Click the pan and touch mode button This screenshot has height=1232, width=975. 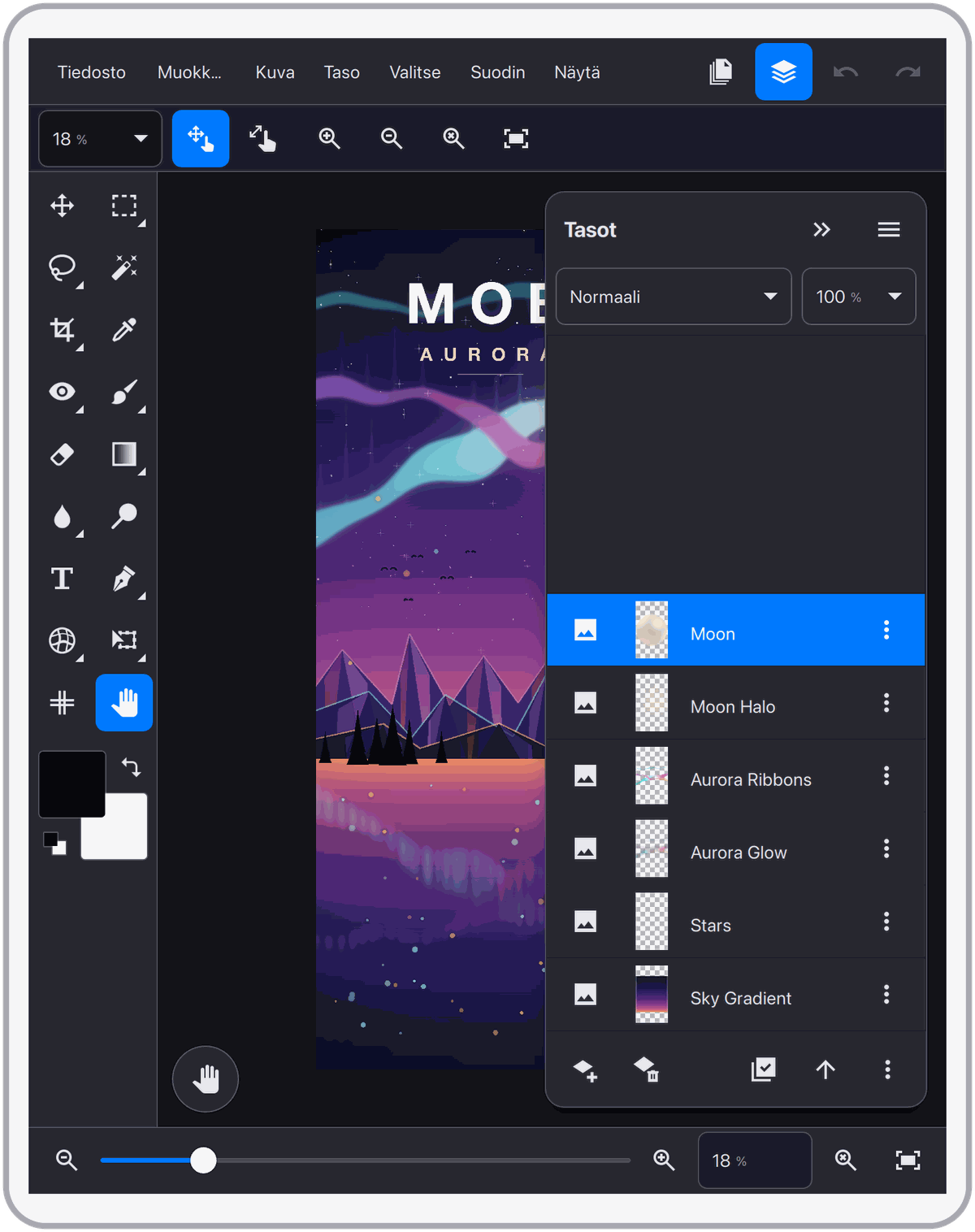click(201, 138)
